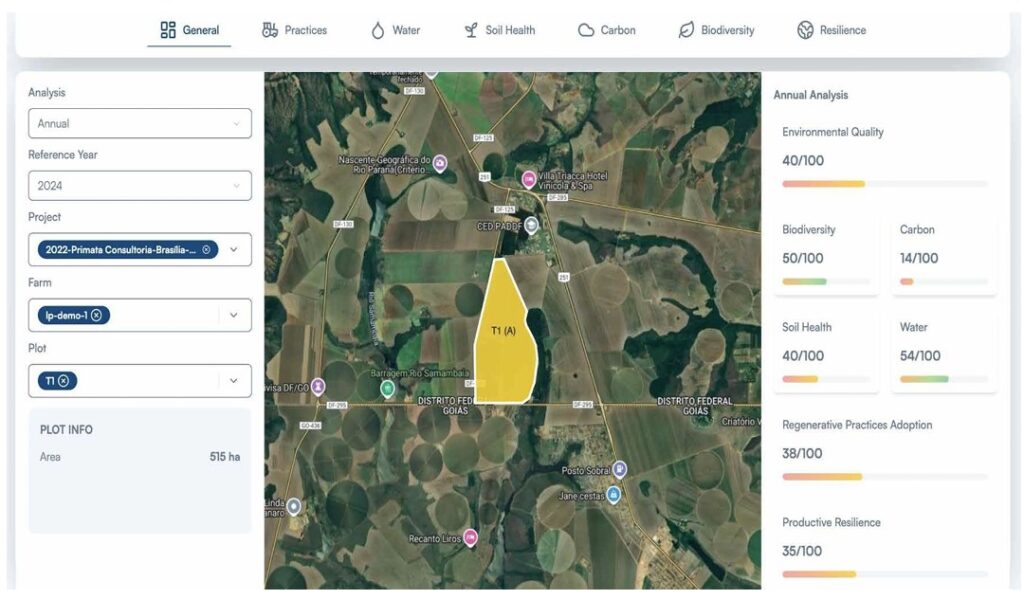Click the Posto Sobral gas station pin
This screenshot has width=1024, height=599.
pos(620,468)
